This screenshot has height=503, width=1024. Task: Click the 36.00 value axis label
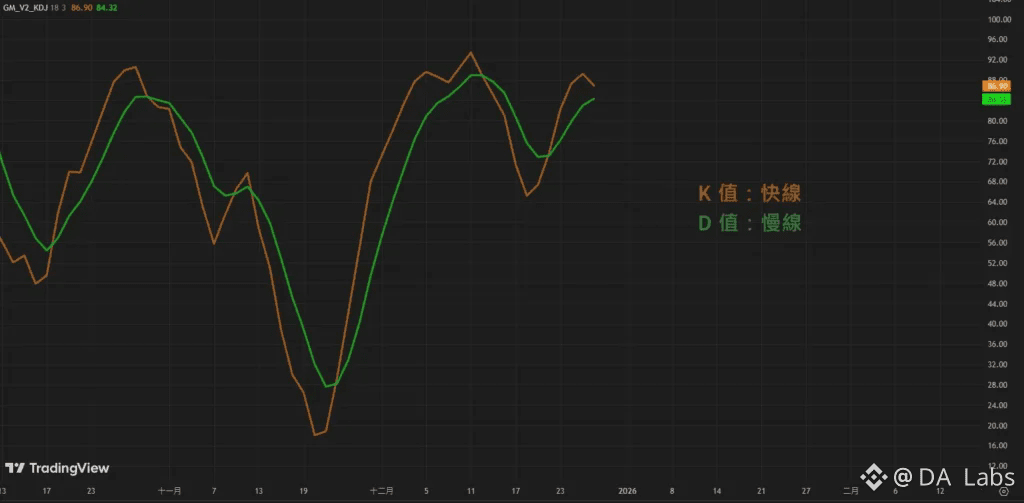pyautogui.click(x=999, y=344)
